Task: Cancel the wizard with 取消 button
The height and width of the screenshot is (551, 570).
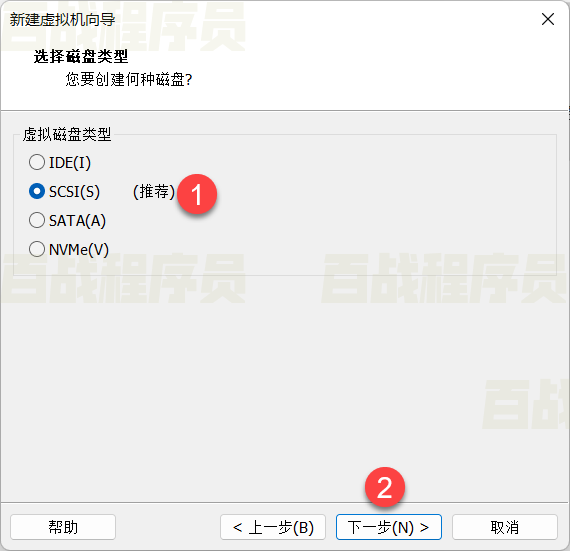Action: click(505, 527)
